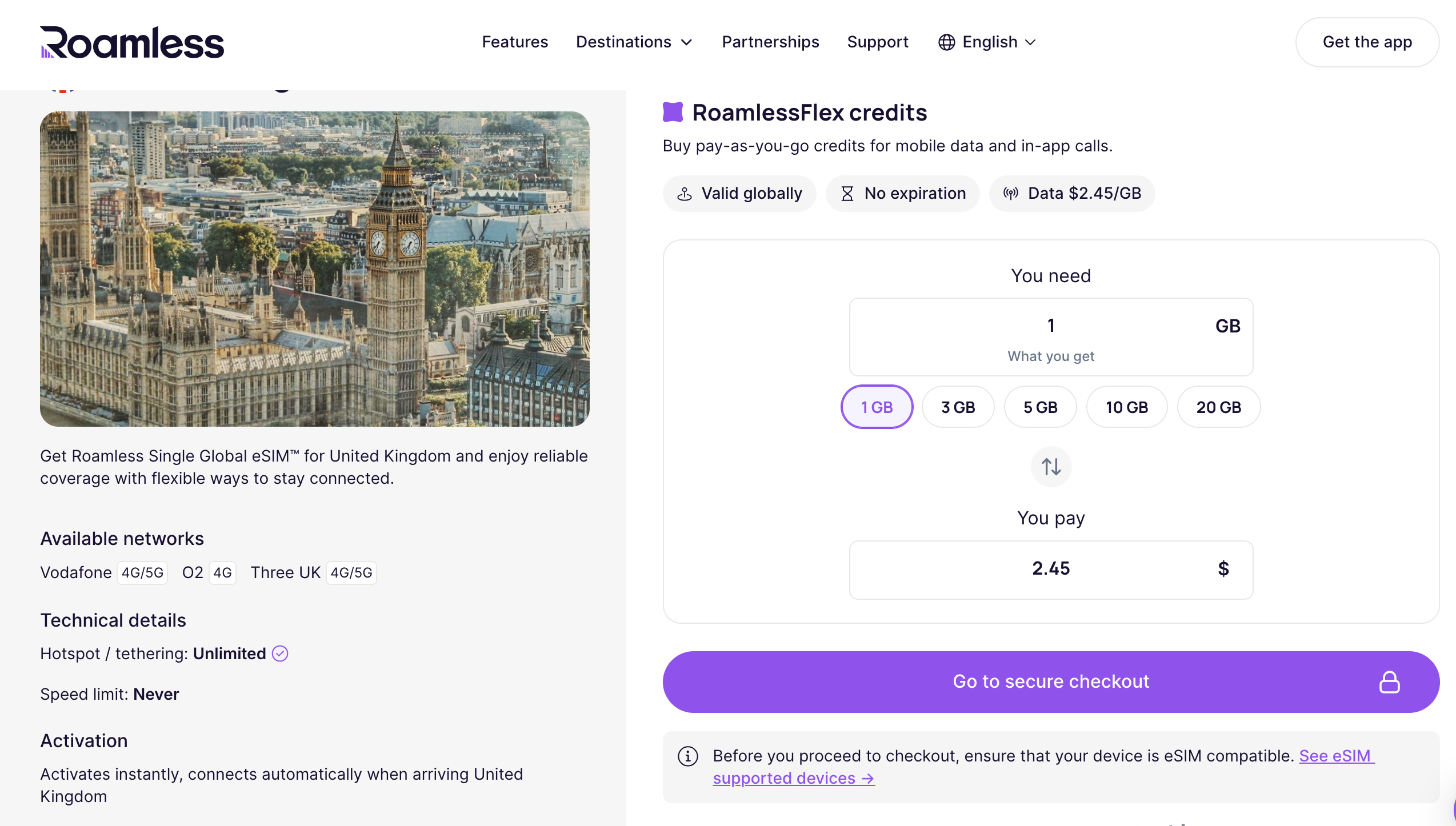Select the 5 GB option
1456x826 pixels.
point(1040,407)
